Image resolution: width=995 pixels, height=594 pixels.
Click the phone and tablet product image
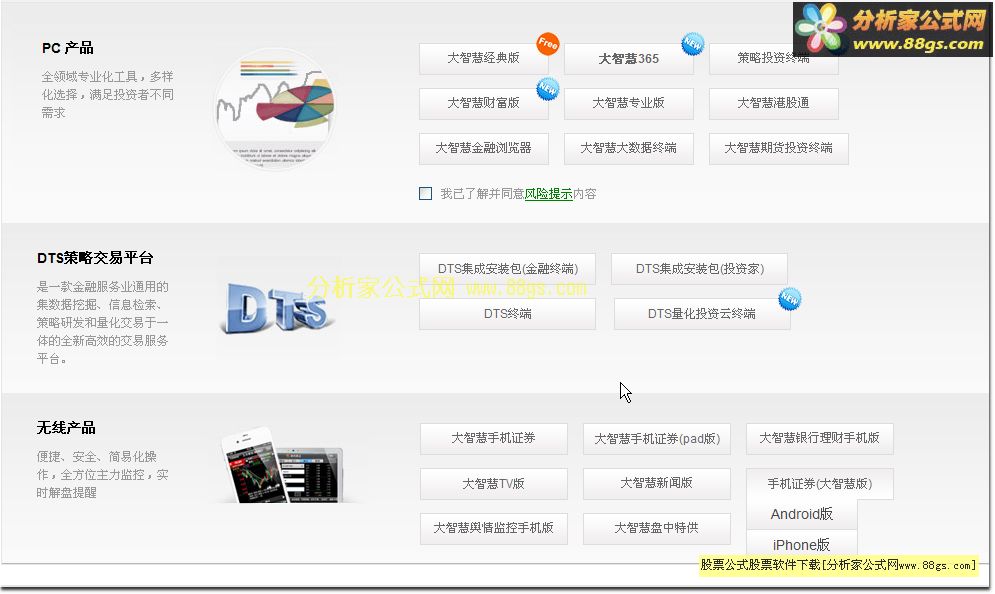283,465
